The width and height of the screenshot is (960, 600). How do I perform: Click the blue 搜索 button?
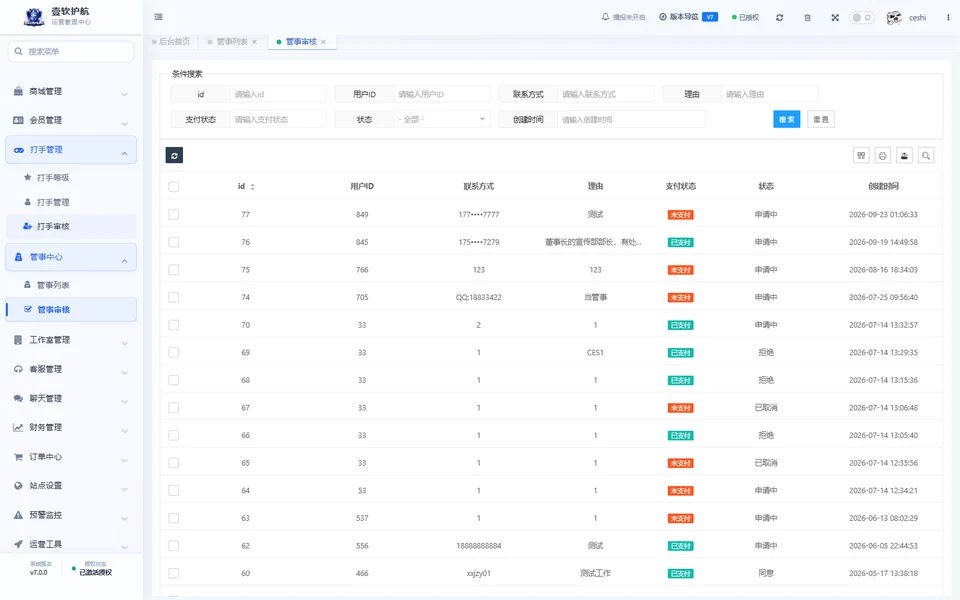click(x=787, y=119)
